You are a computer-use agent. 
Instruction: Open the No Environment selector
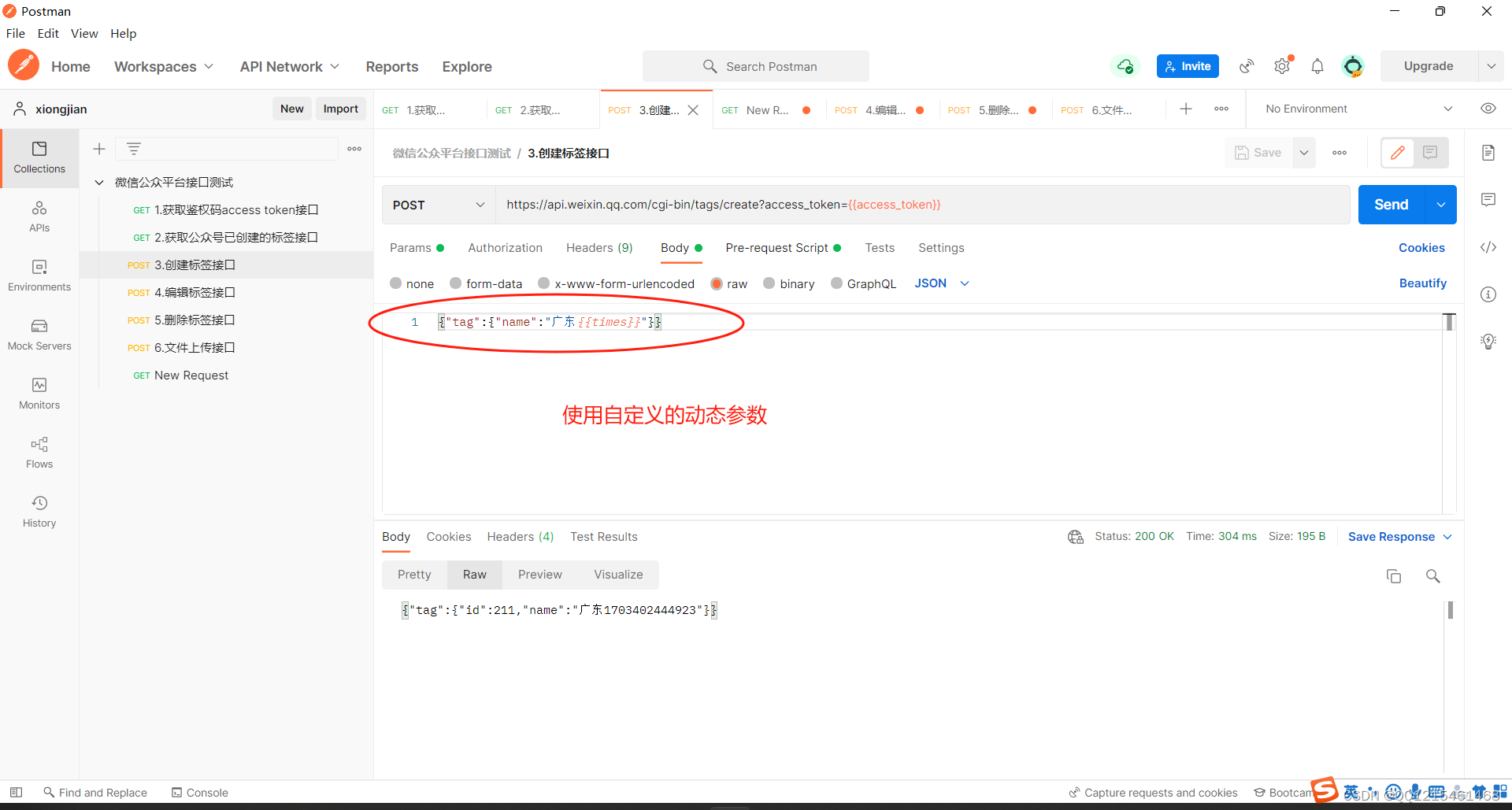(1358, 109)
